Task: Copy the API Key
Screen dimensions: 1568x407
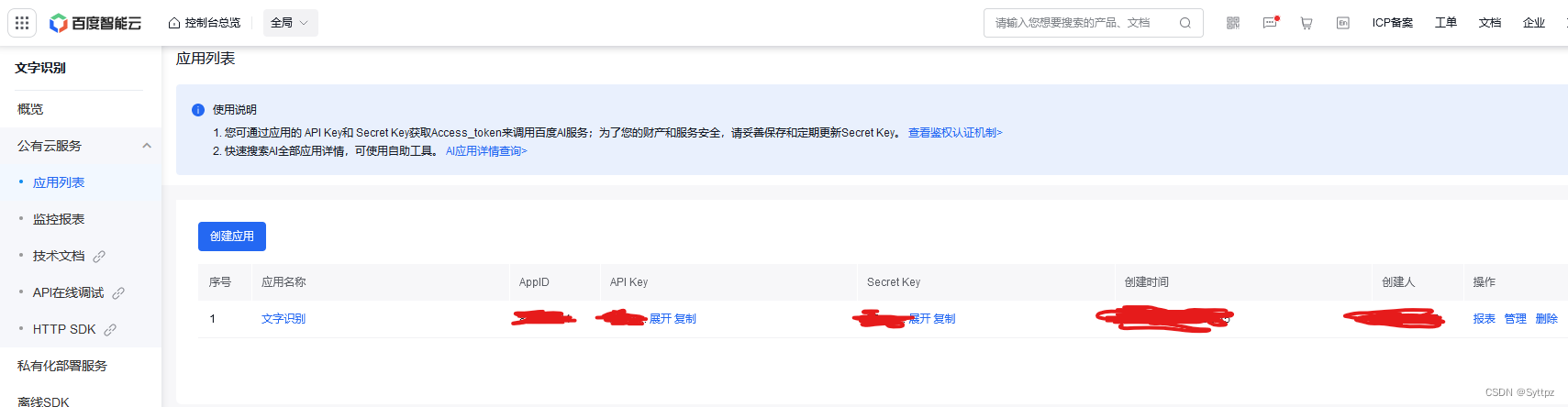Action: click(685, 319)
